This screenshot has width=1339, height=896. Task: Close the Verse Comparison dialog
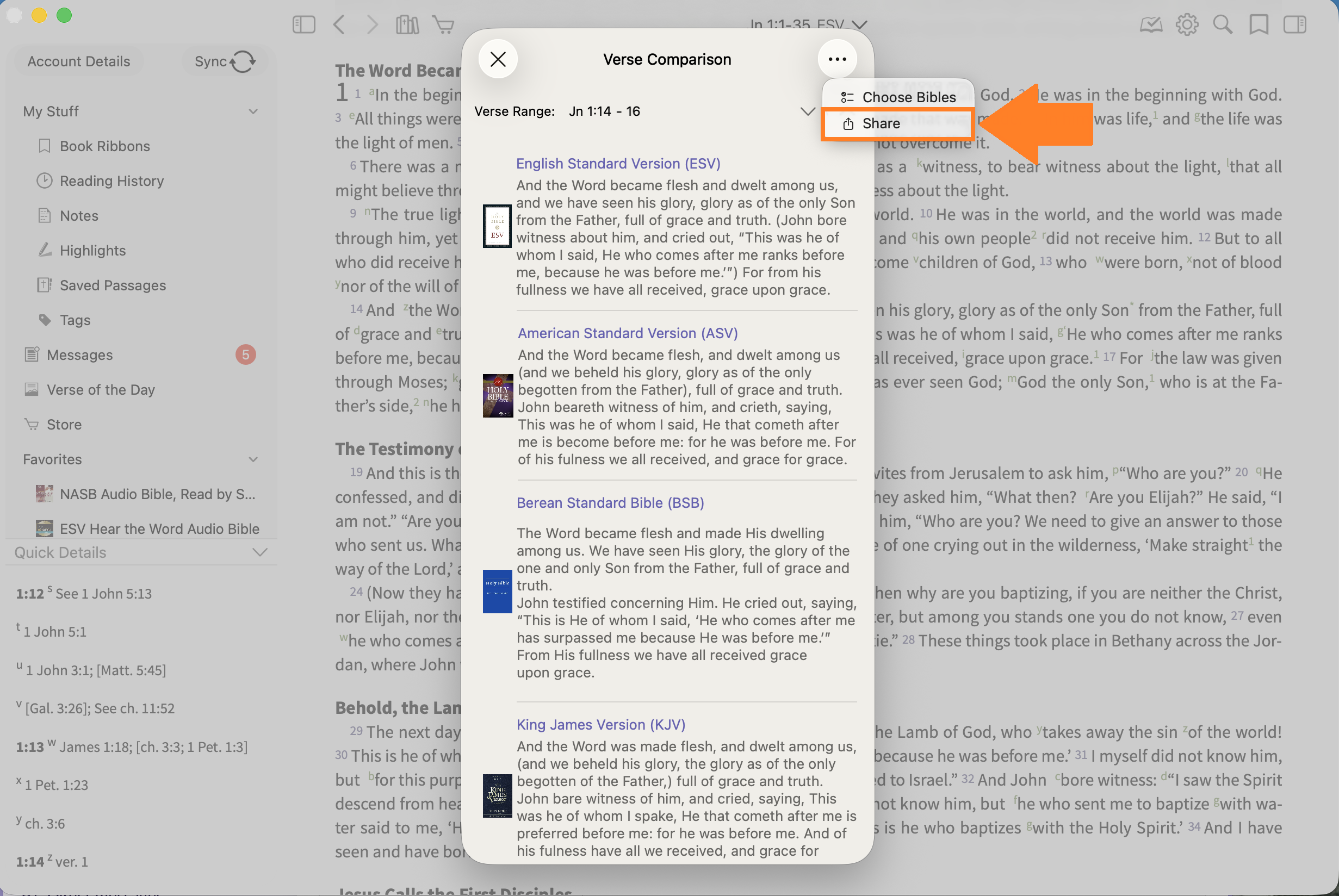pos(498,59)
